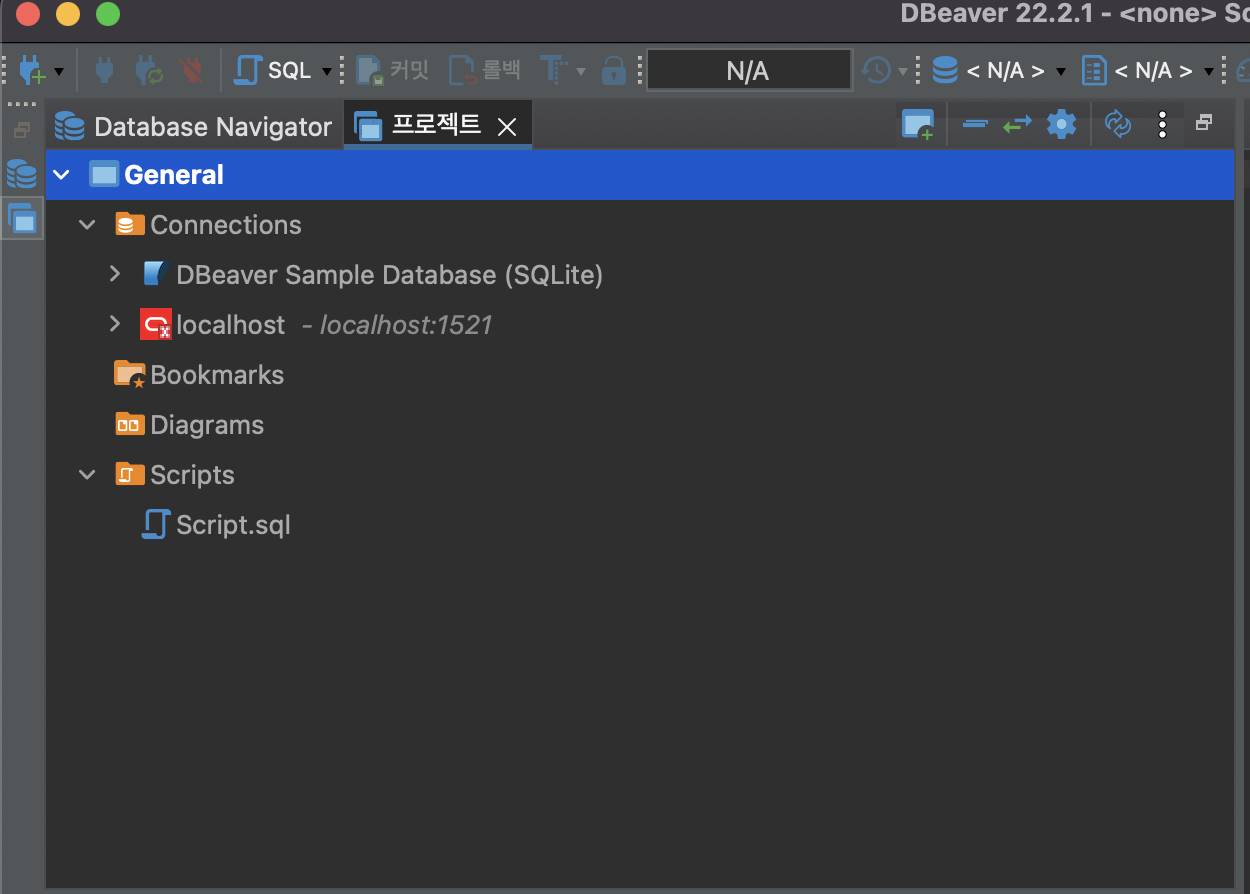Expand the localhost connection
This screenshot has width=1250, height=894.
[115, 324]
